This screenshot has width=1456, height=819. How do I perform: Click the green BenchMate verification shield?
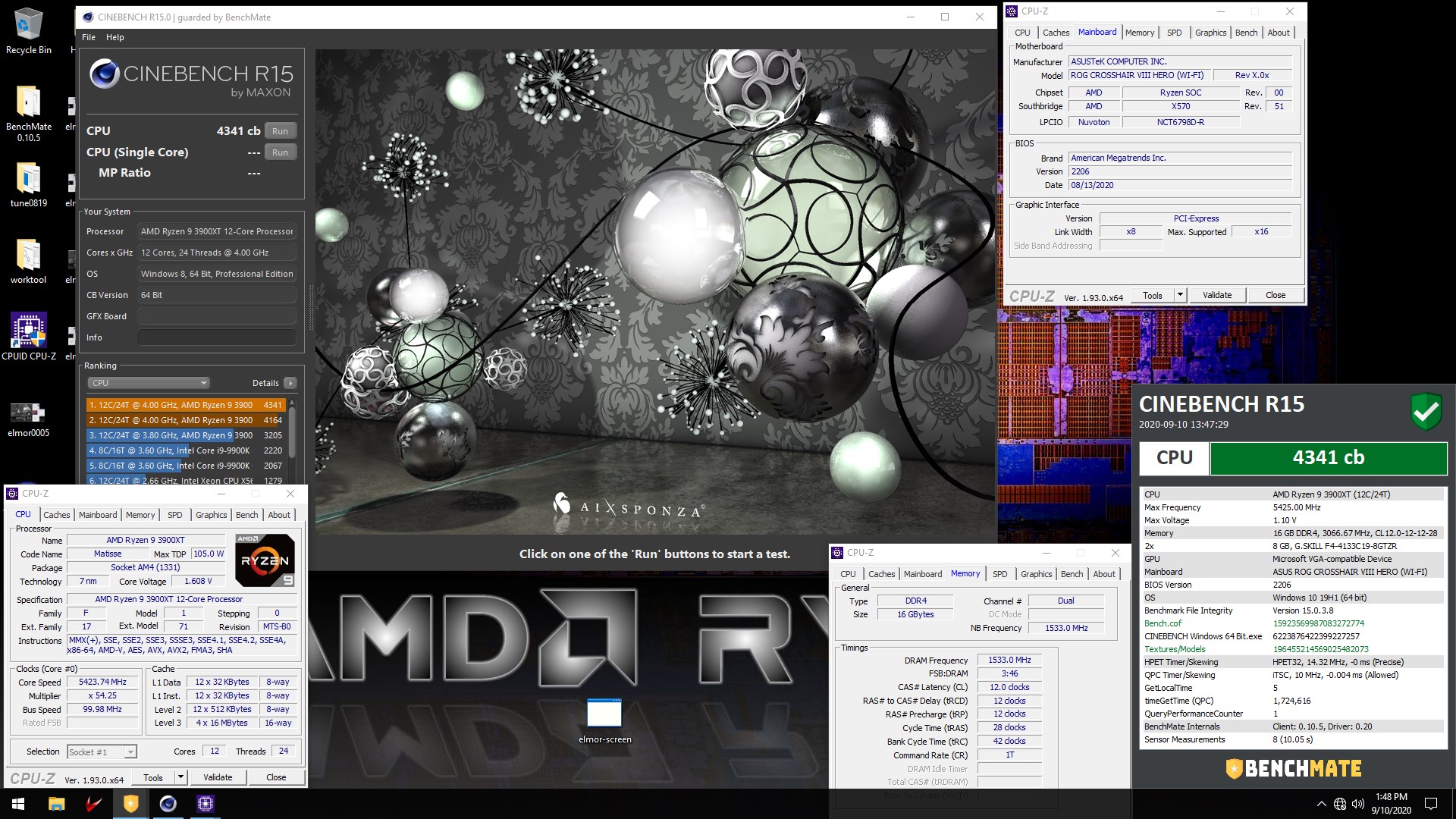coord(1426,411)
